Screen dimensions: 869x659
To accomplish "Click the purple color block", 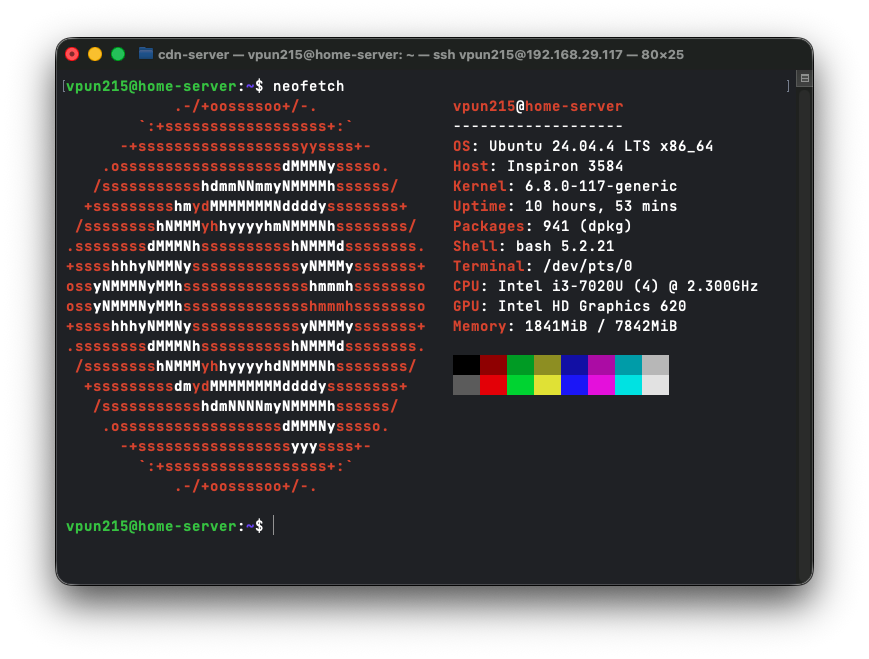I will (601, 365).
